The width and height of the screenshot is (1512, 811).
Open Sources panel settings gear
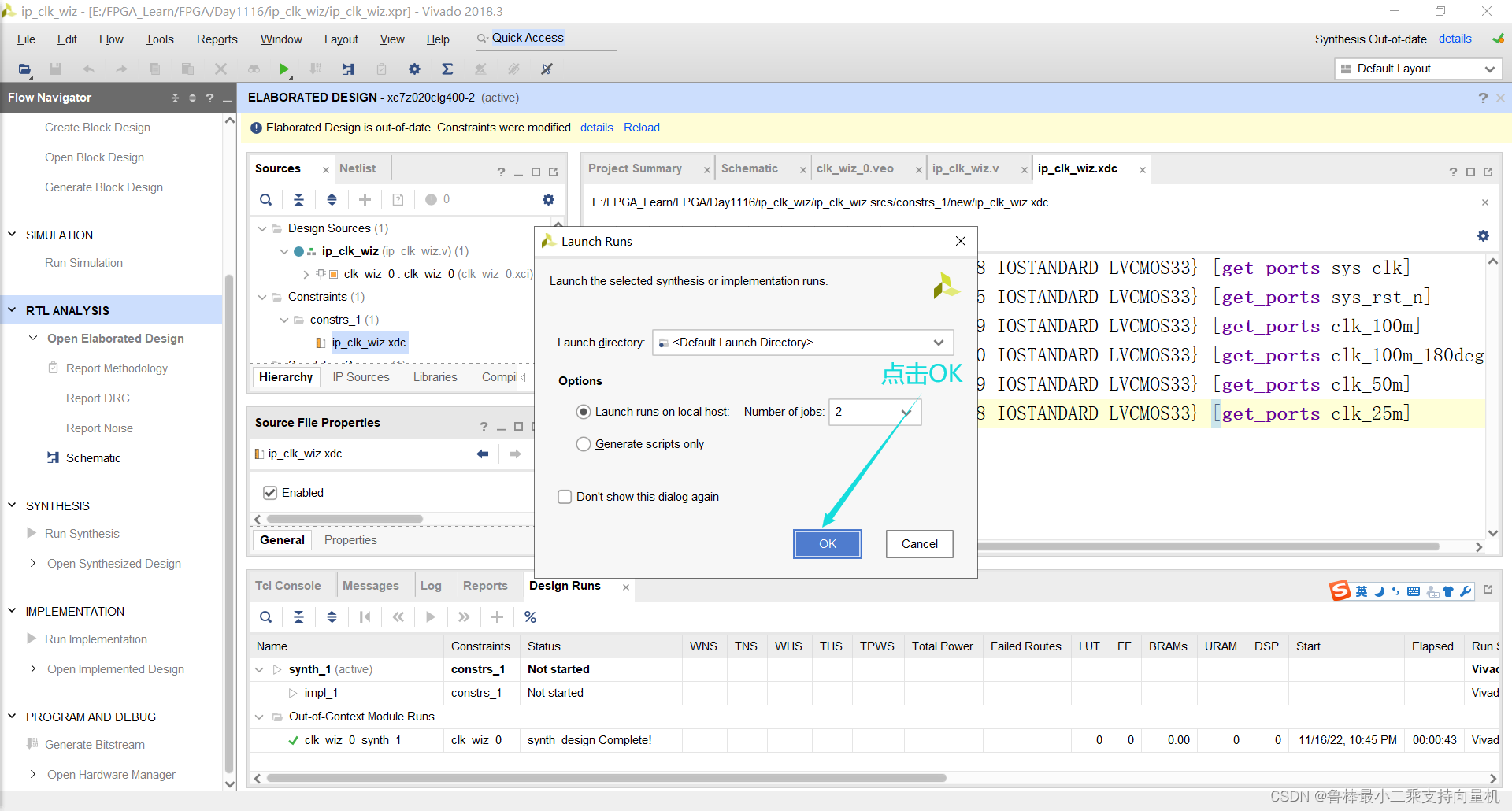[x=548, y=200]
